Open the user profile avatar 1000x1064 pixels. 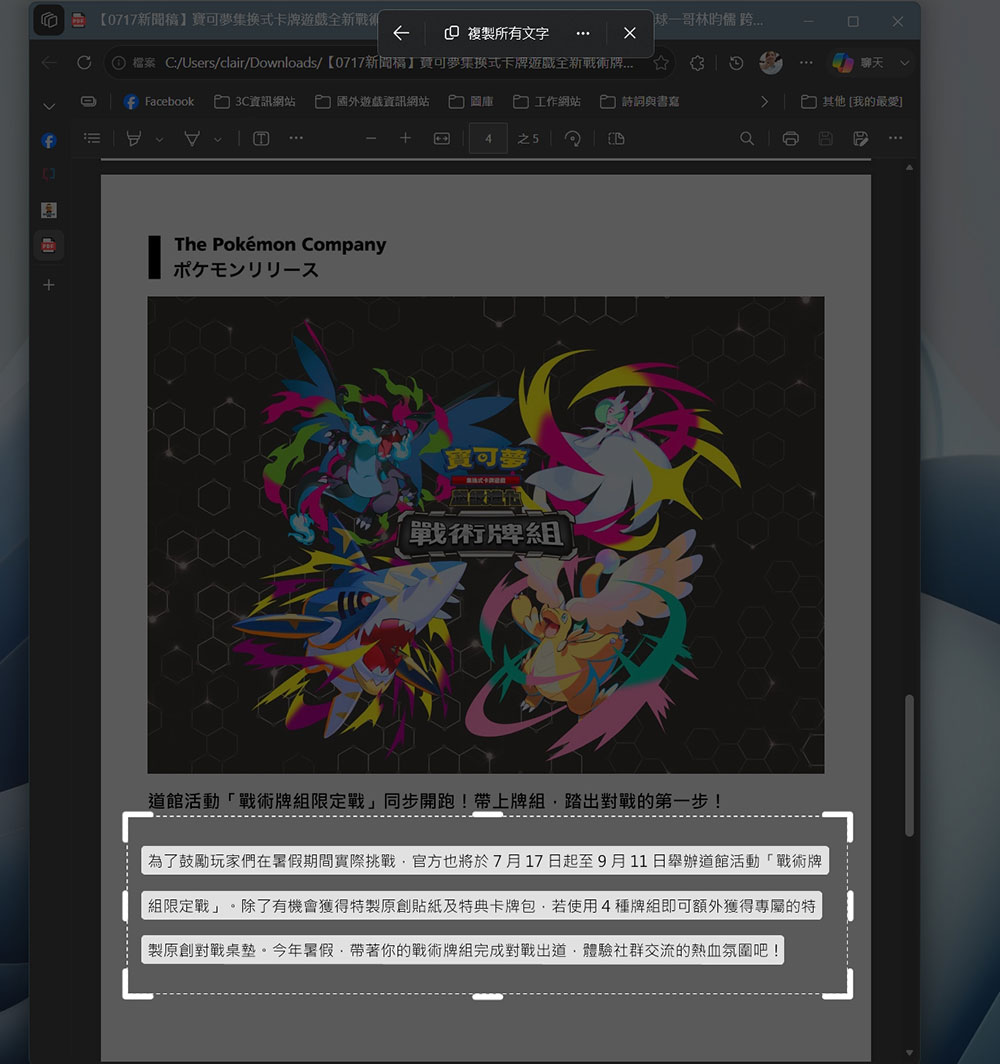771,62
